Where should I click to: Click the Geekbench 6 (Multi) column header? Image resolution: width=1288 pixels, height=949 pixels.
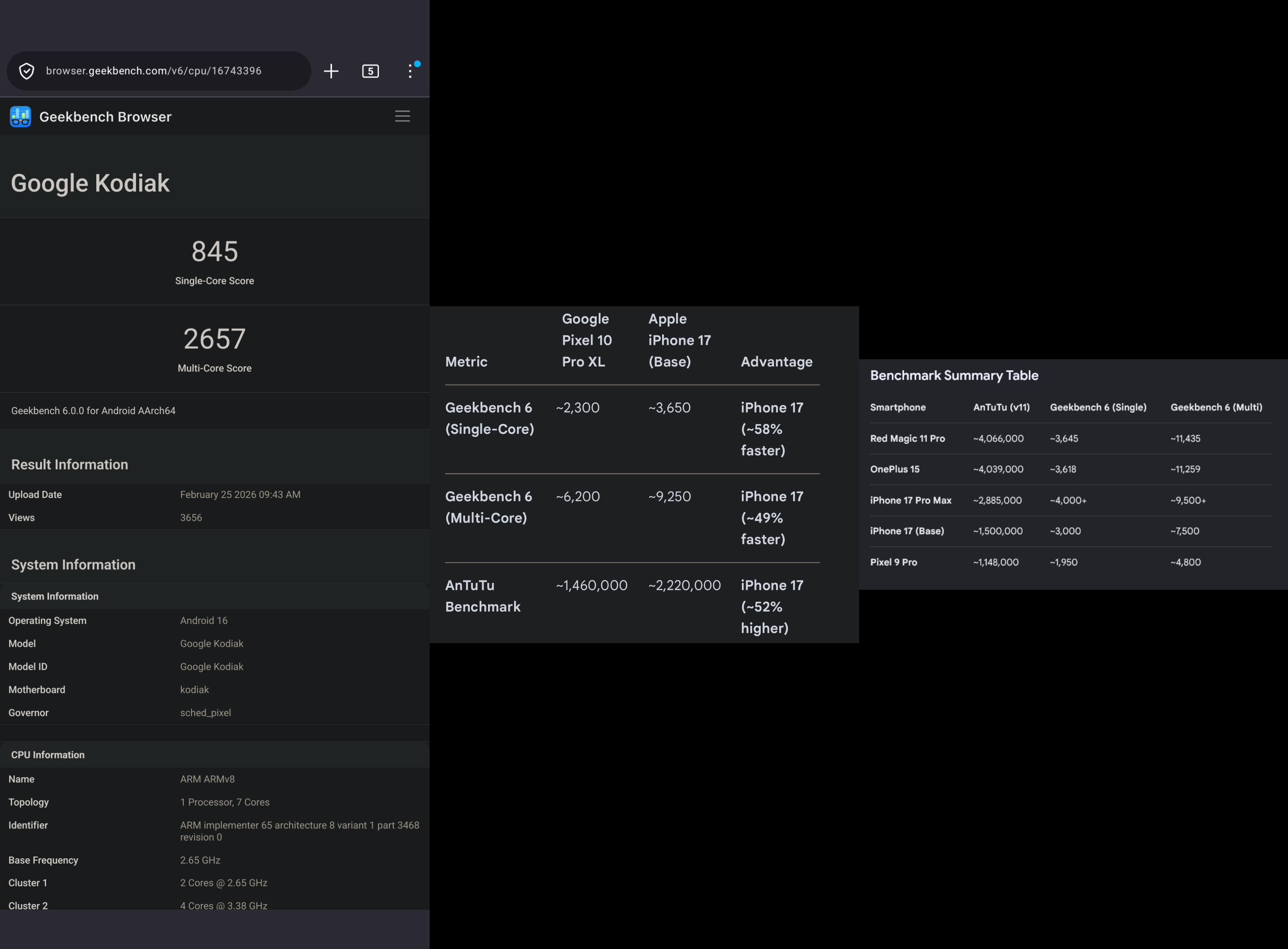tap(1216, 407)
